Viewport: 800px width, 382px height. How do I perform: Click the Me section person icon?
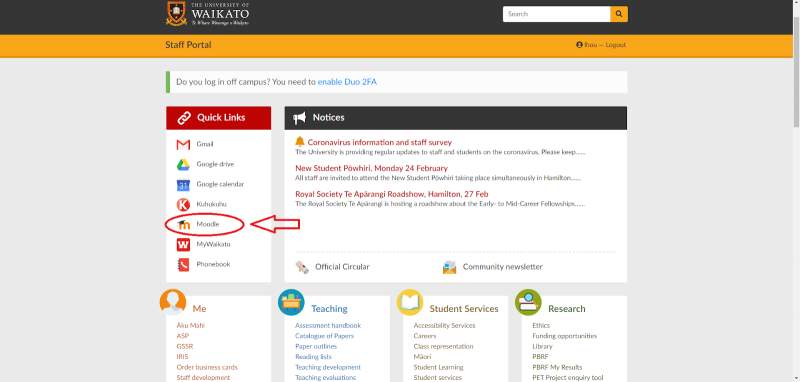tap(173, 302)
